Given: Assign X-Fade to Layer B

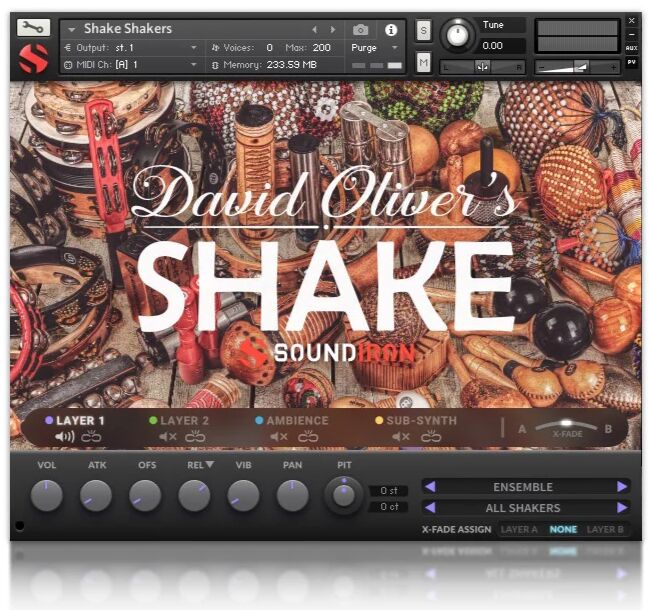Looking at the screenshot, I should (605, 529).
